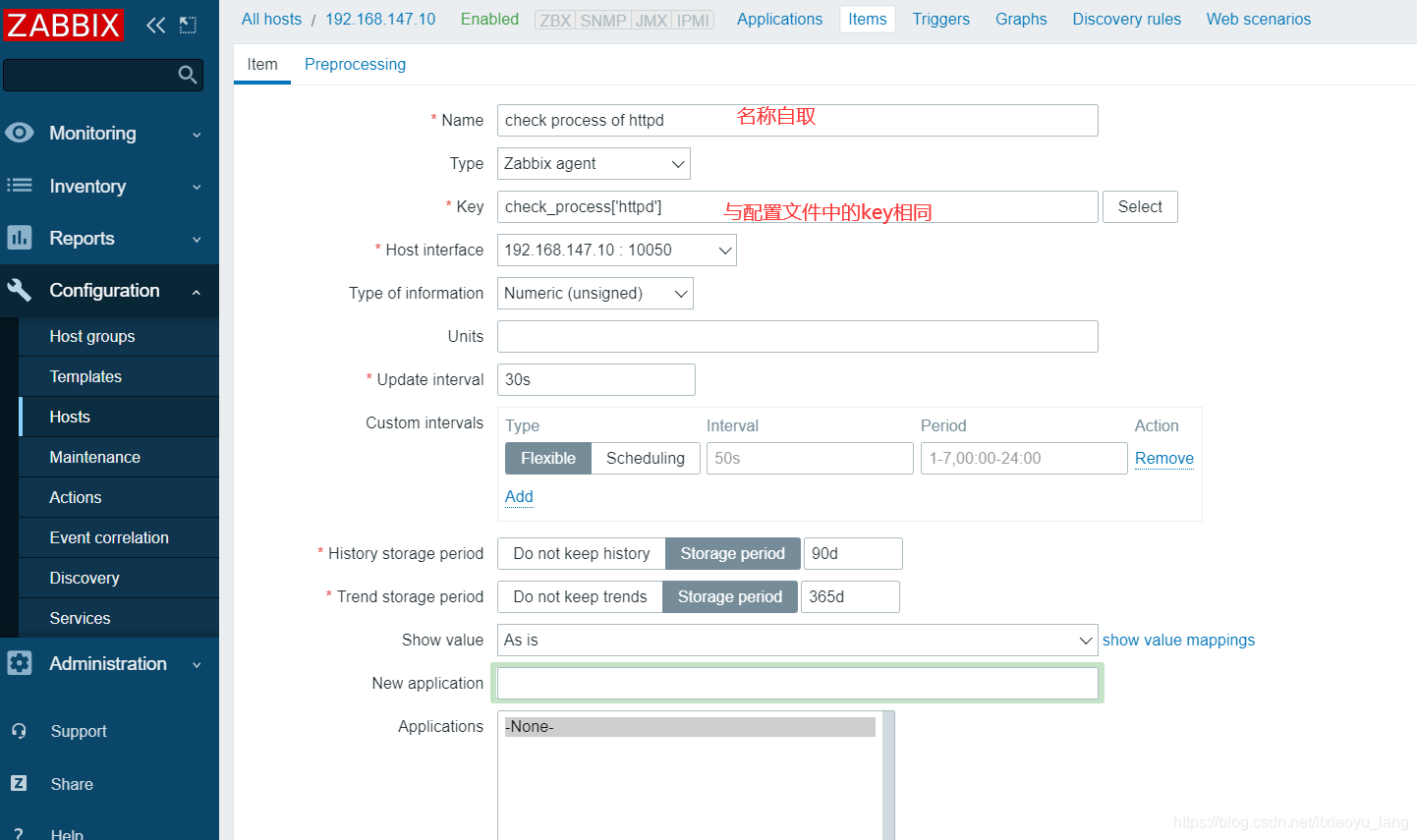Click the SNMP availability indicator
This screenshot has height=840, width=1417.
pos(603,20)
